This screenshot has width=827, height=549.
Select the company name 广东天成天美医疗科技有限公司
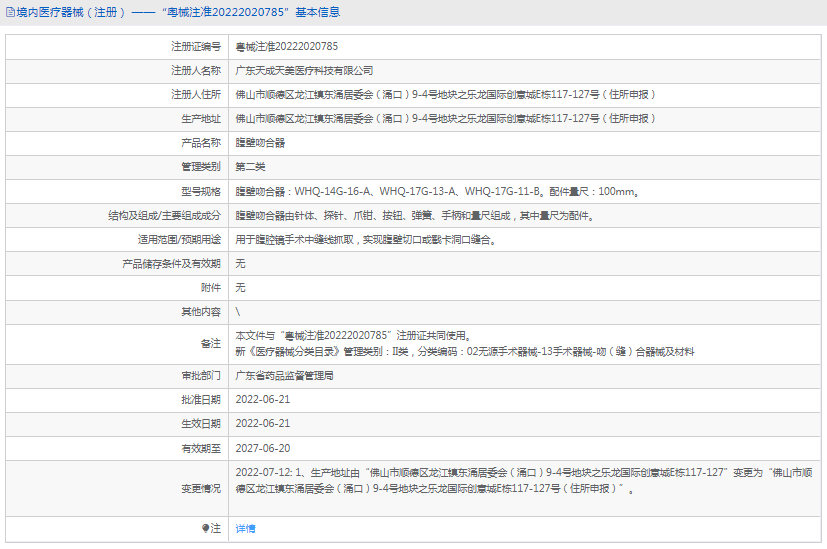tap(304, 71)
